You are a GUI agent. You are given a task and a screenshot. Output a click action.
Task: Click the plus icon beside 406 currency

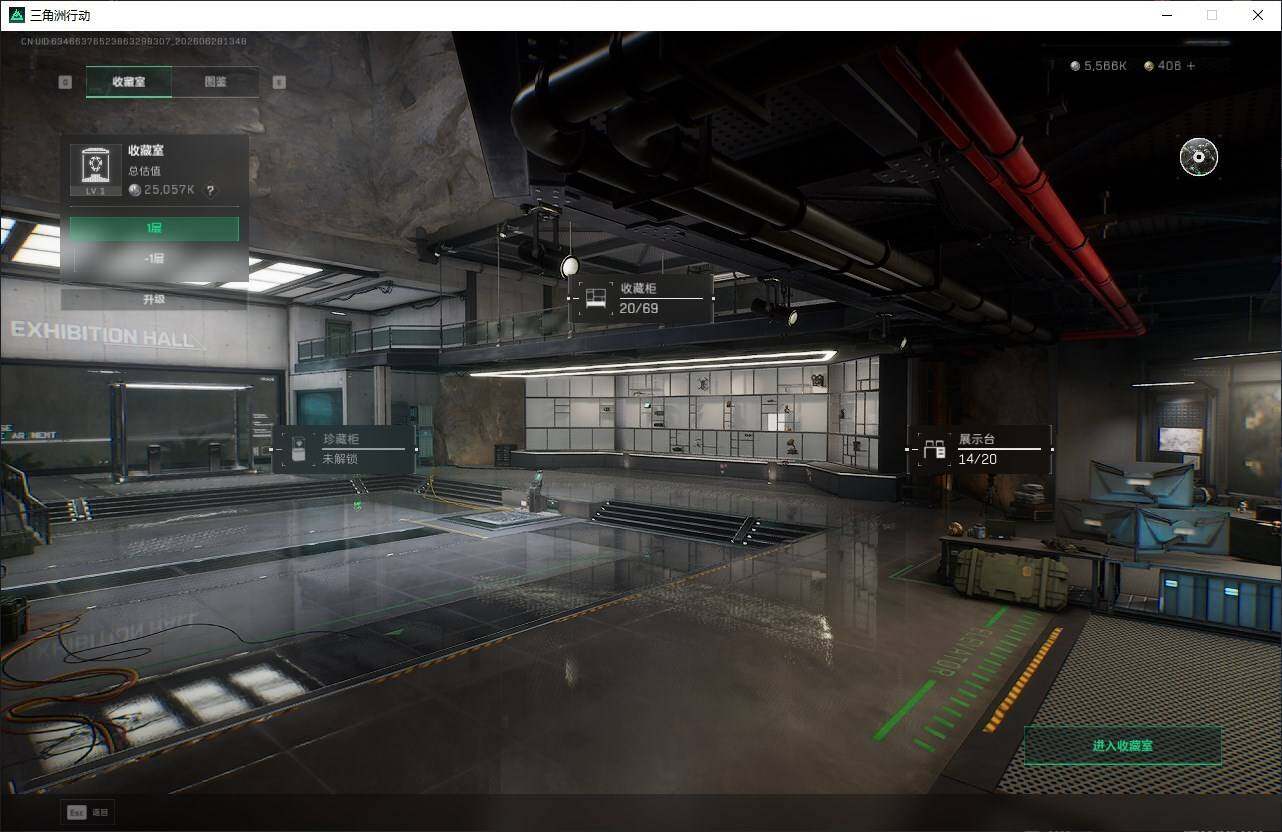1190,66
